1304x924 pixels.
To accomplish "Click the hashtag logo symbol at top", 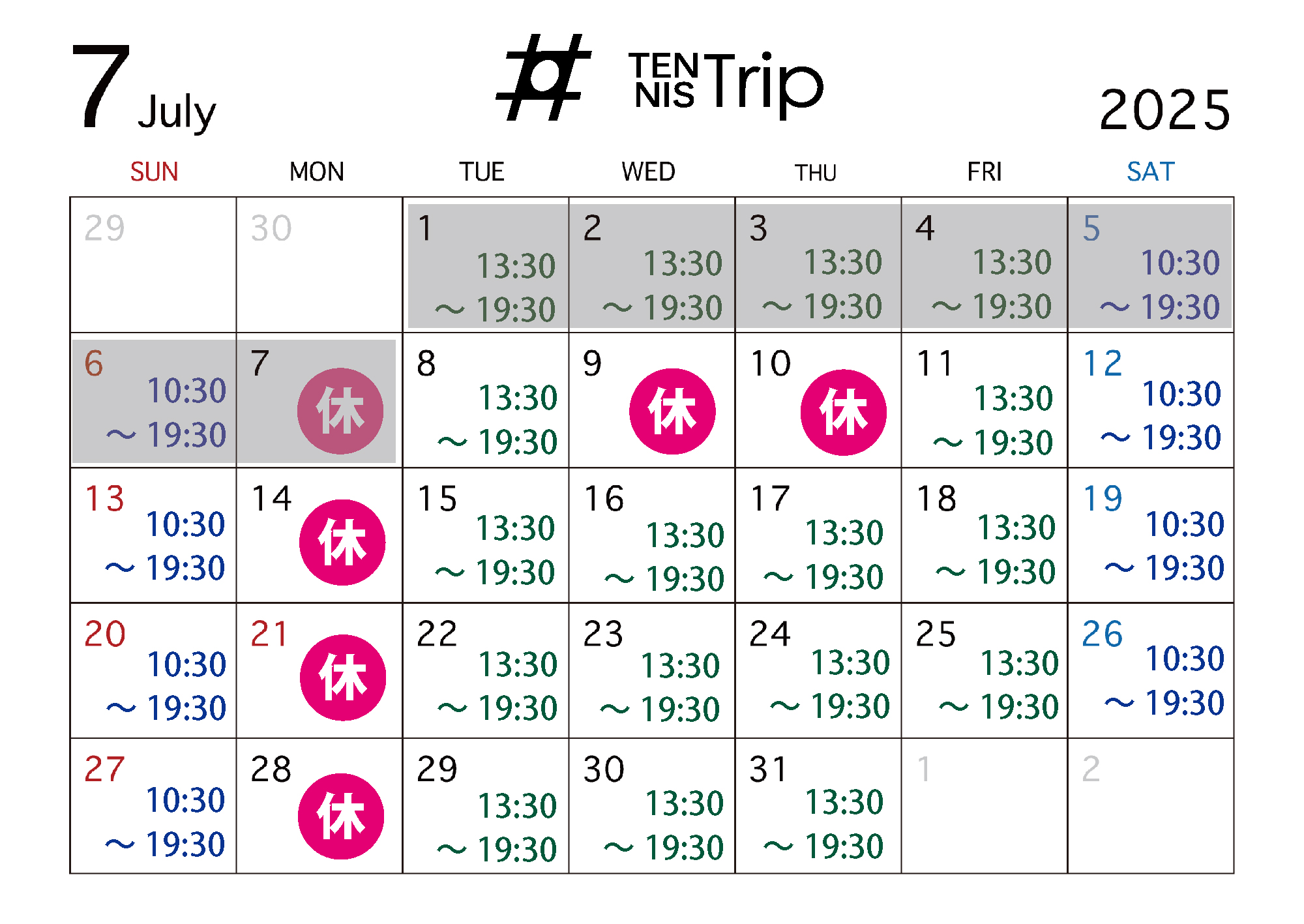I will (544, 78).
